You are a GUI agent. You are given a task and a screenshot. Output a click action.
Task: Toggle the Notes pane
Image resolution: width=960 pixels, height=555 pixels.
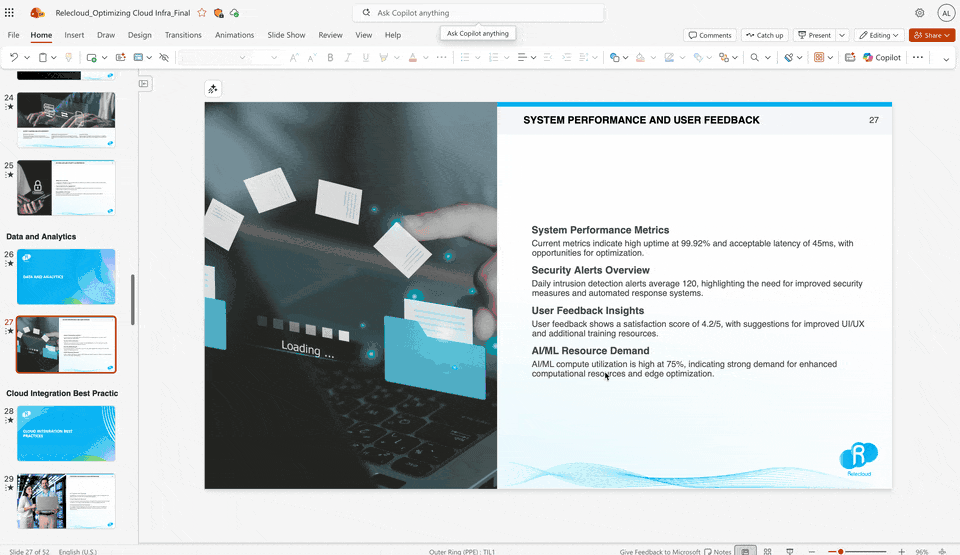718,551
